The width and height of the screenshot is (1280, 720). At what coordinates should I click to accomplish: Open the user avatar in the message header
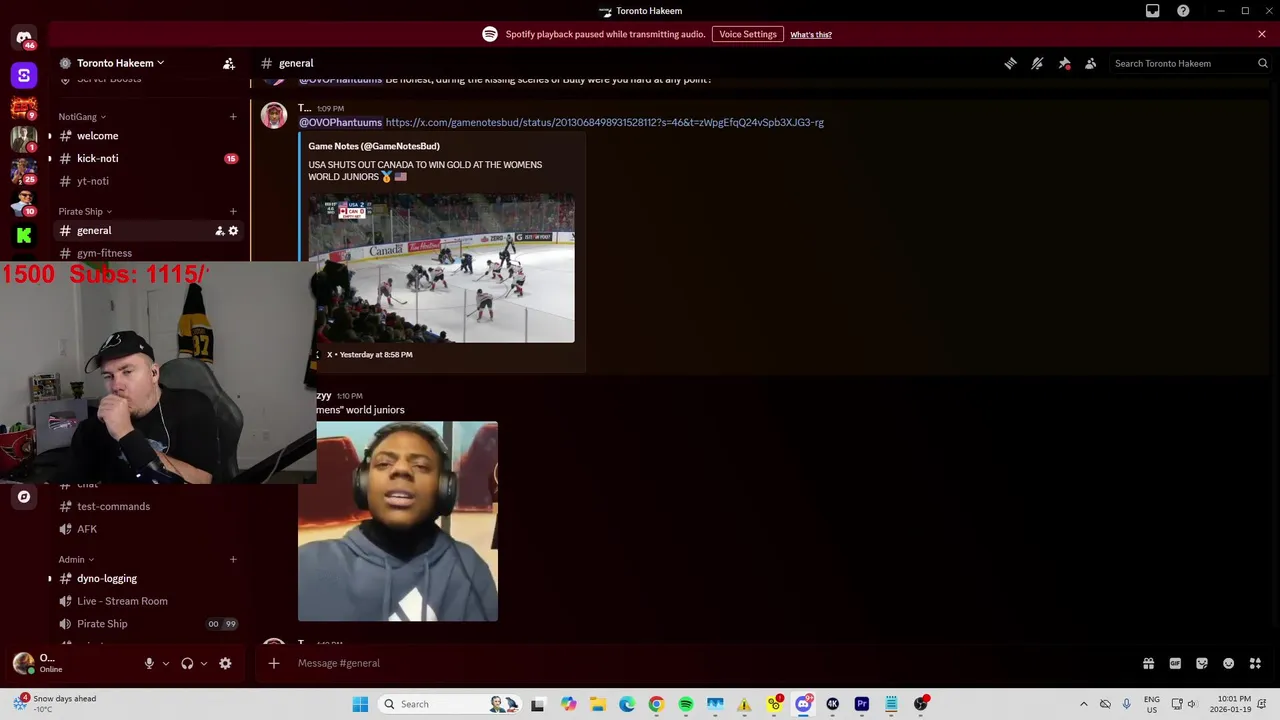click(274, 115)
